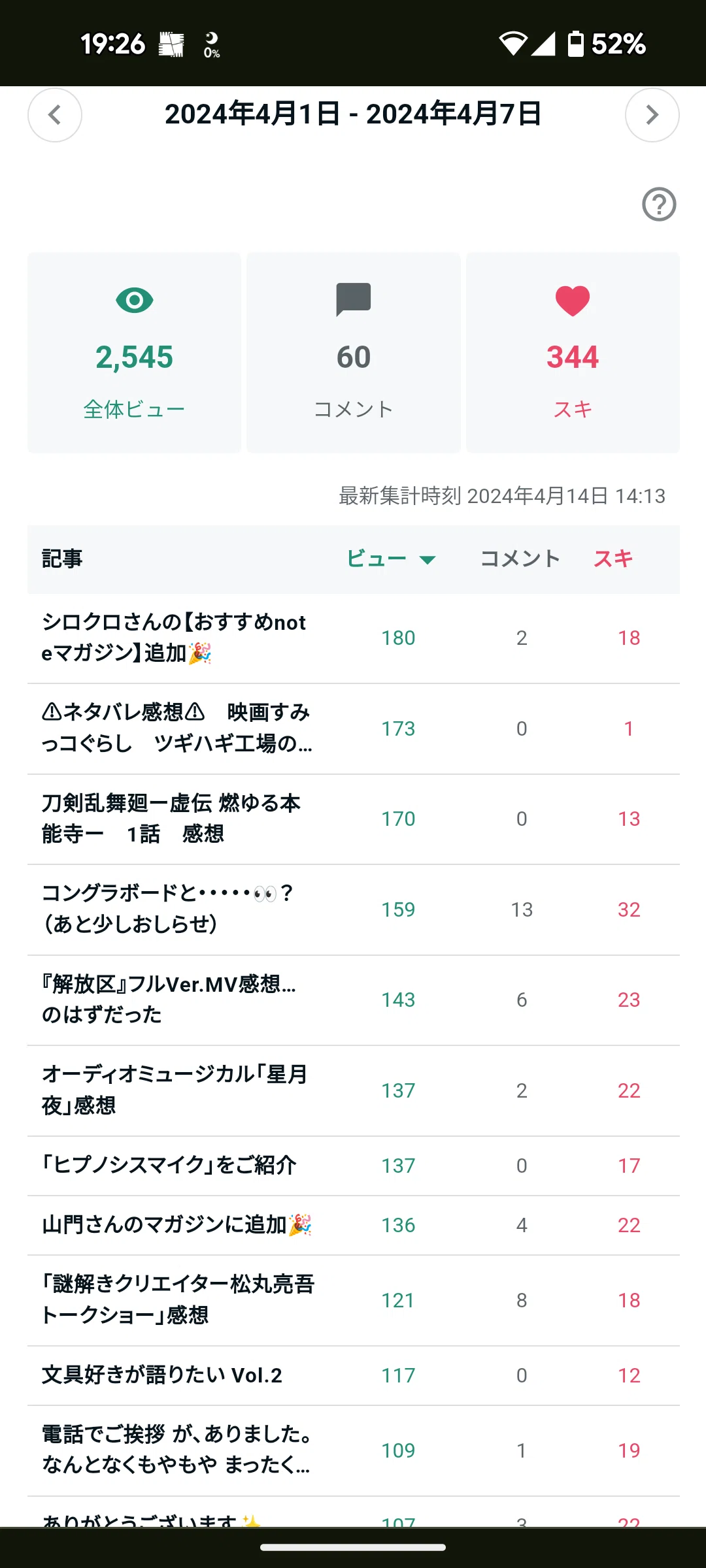
Task: Tap the battery icon in status bar
Action: pyautogui.click(x=575, y=44)
